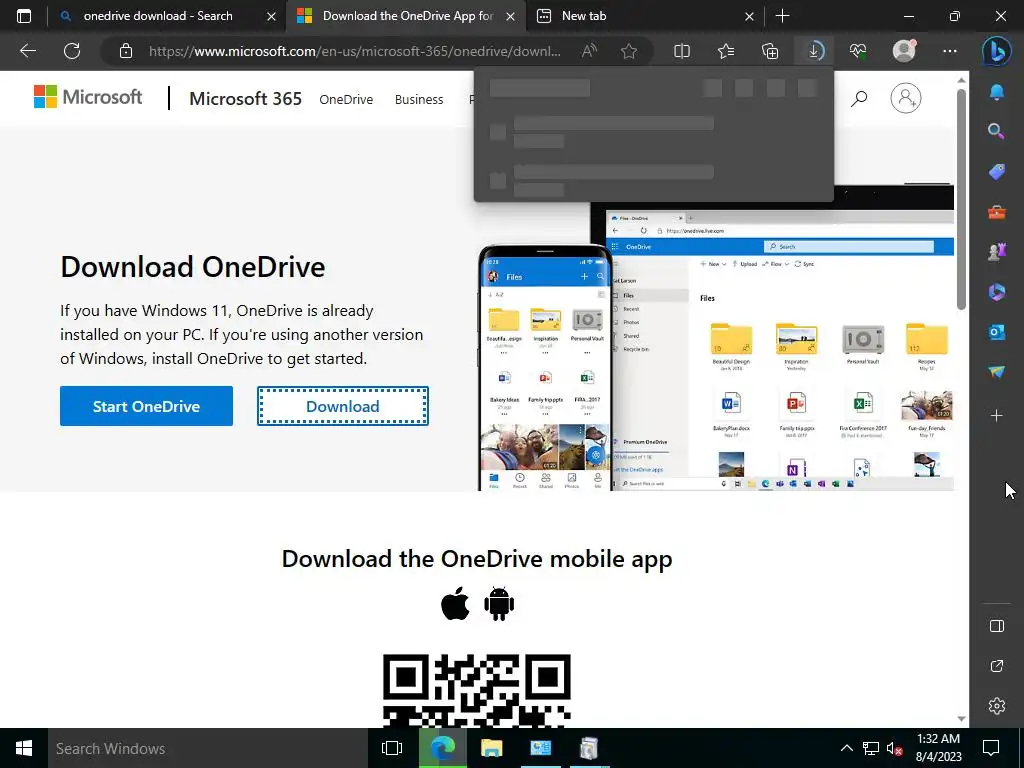Open a new tab with plus button

pos(782,16)
